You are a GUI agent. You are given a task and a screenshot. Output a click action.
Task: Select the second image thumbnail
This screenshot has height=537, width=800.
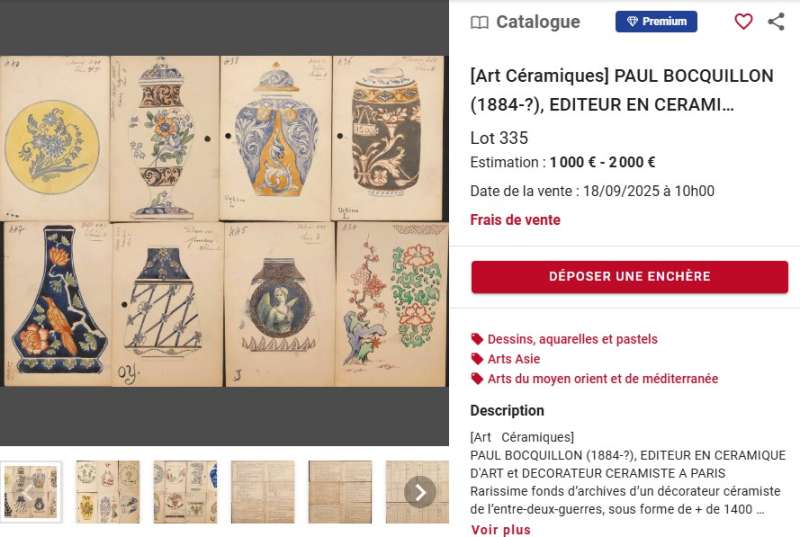click(108, 492)
